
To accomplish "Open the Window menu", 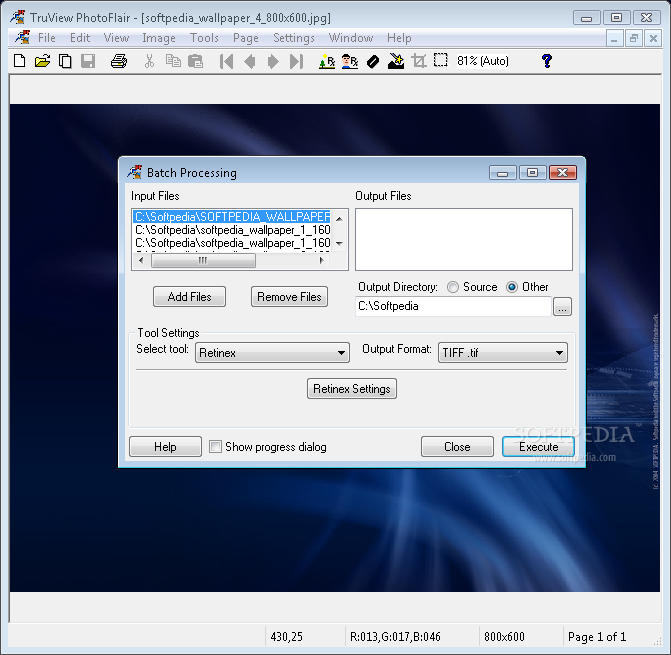I will pos(351,38).
